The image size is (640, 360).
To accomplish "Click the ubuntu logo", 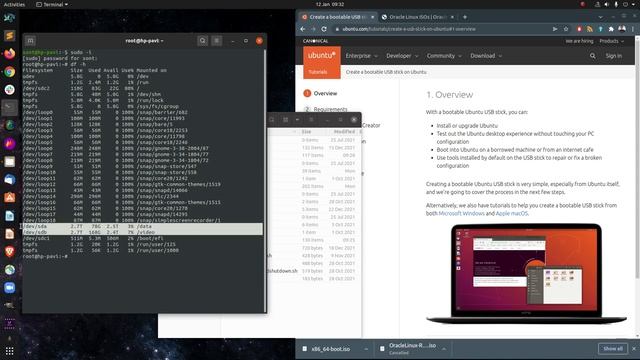I will click(x=322, y=56).
